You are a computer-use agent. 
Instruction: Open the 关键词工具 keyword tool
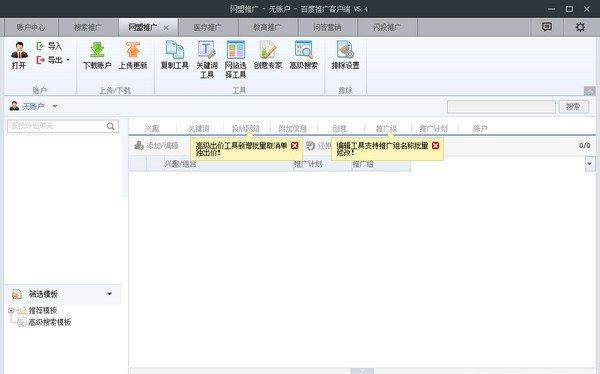[207, 50]
